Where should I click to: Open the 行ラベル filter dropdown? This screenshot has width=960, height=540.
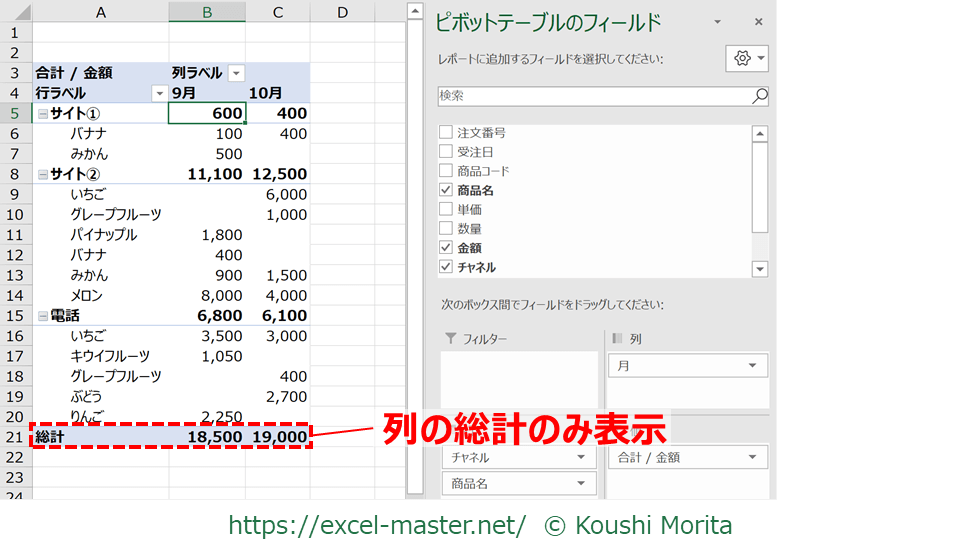click(158, 93)
